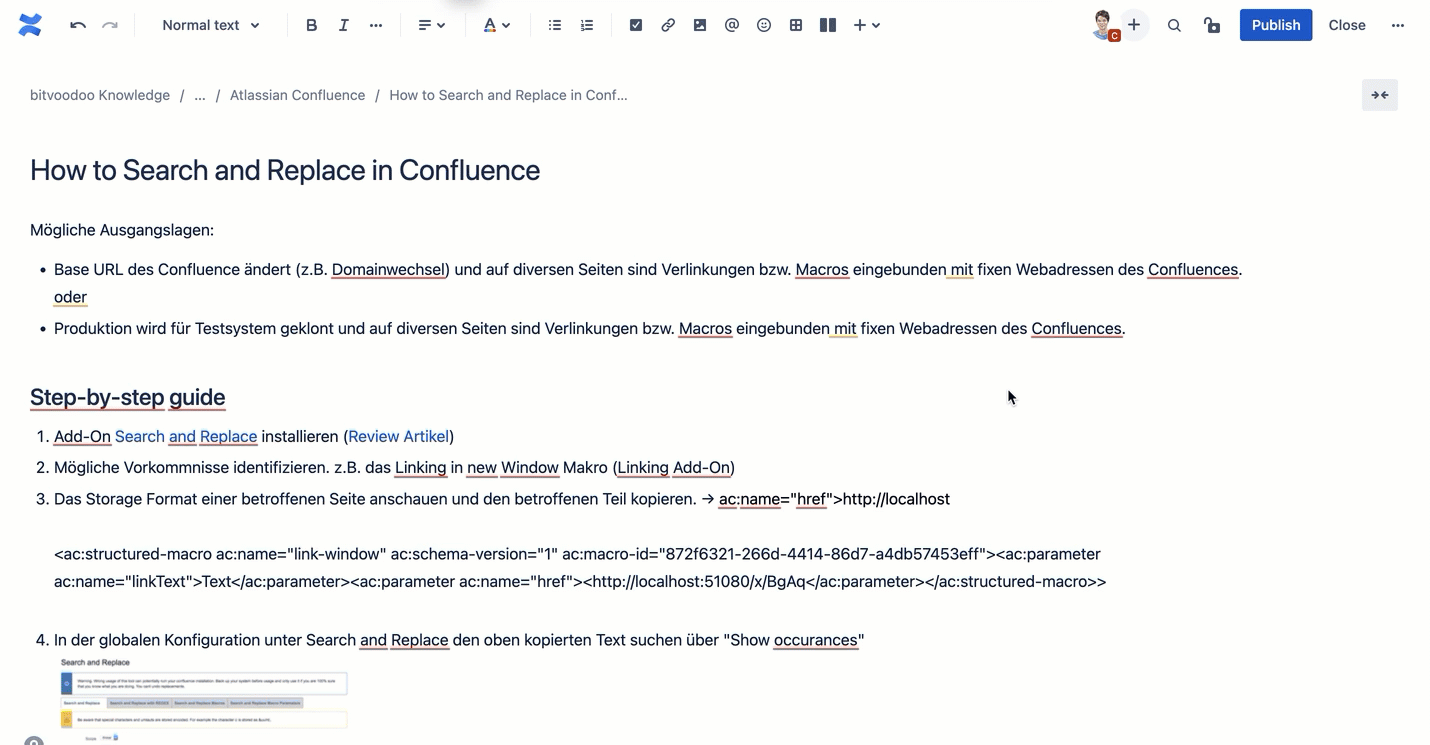Open the 'How to Search and Replace in Conf...' breadcrumb
Screen dimensions: 1430x745
click(x=508, y=95)
